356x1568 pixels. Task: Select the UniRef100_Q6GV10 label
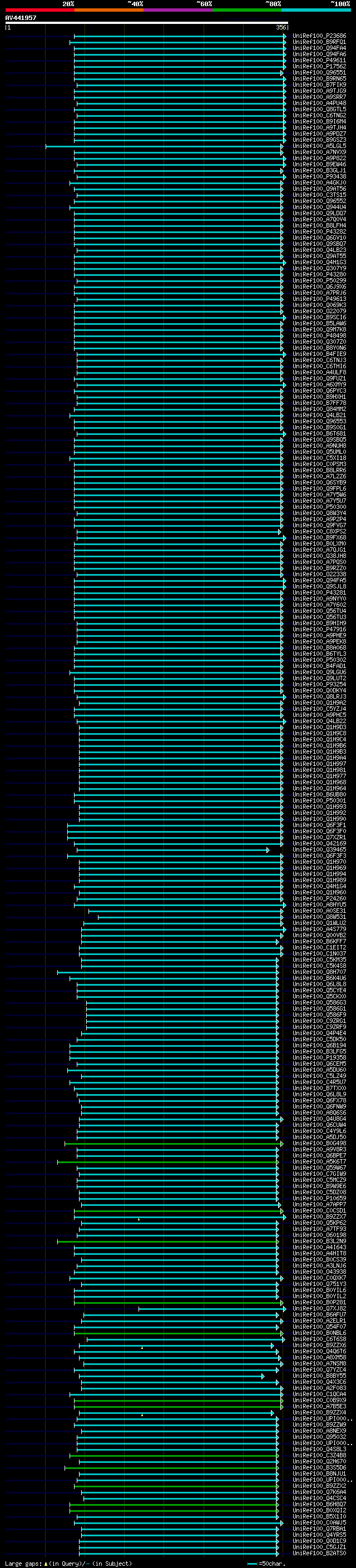(319, 238)
